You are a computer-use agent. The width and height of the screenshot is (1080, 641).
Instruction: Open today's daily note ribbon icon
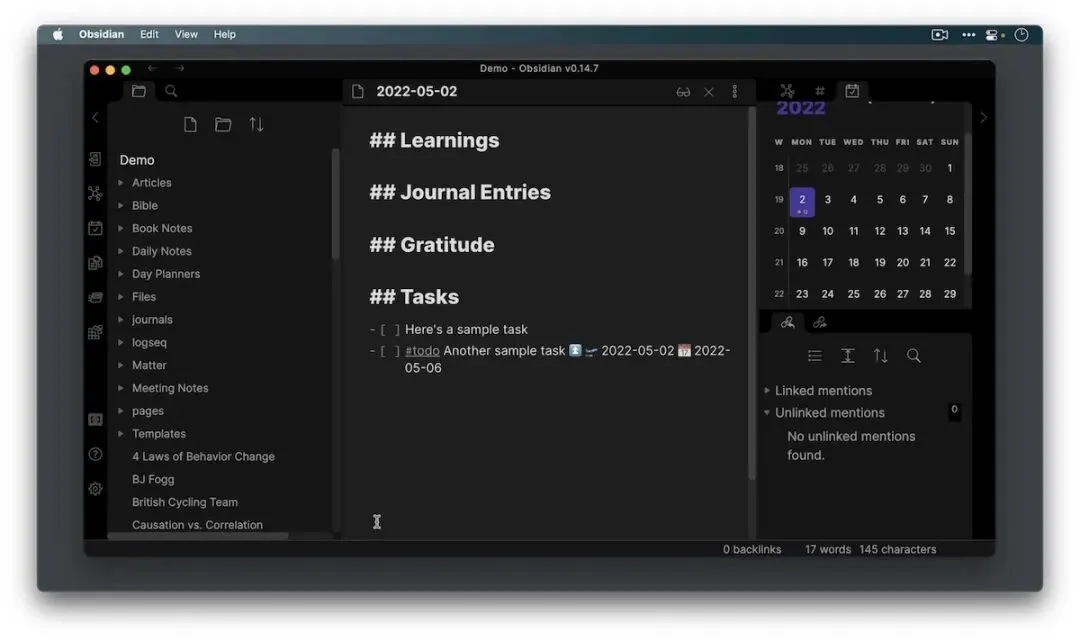point(95,228)
